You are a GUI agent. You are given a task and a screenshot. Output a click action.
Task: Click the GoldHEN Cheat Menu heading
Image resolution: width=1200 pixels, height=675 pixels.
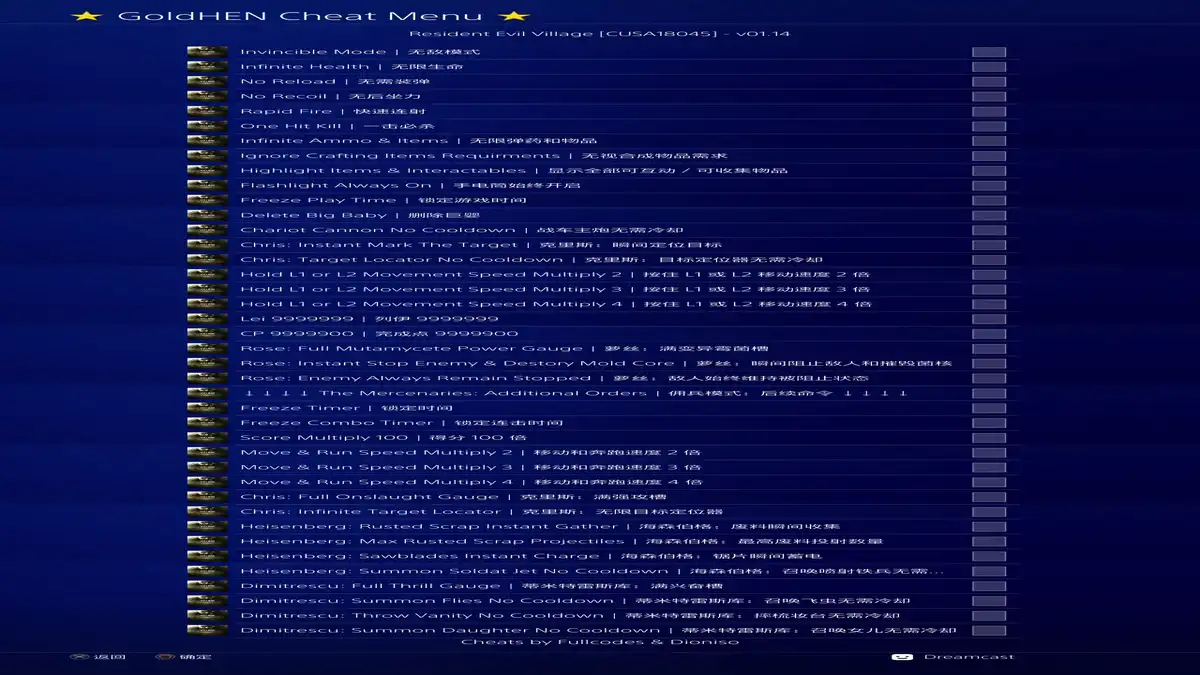[300, 16]
